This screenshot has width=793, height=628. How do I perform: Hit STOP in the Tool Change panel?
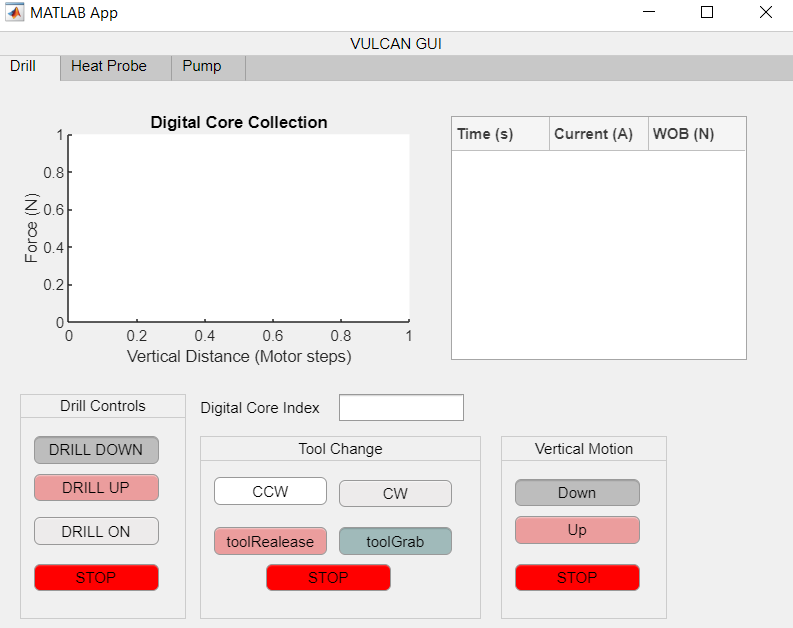[x=328, y=577]
